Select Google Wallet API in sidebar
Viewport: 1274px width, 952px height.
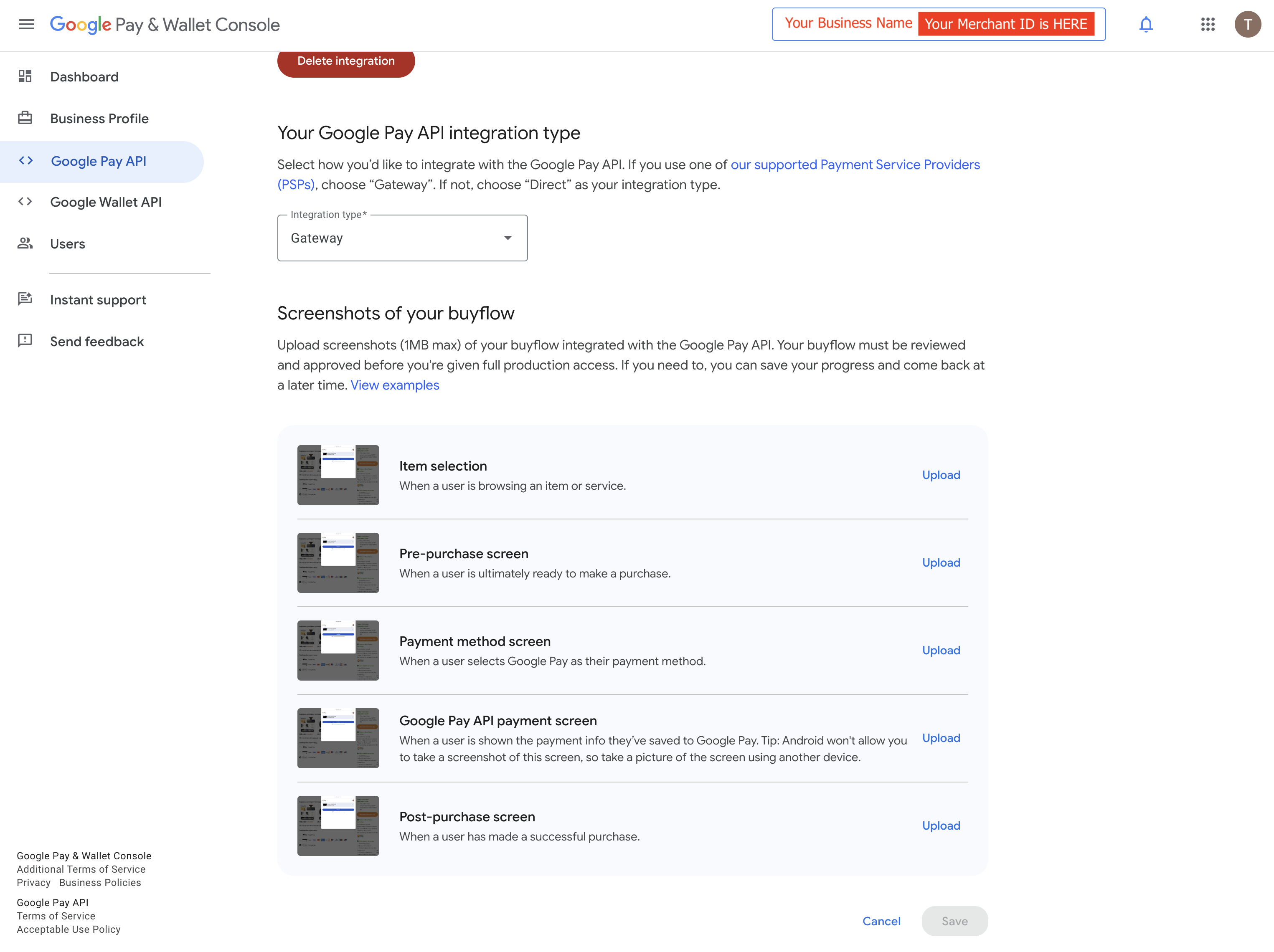tap(105, 202)
